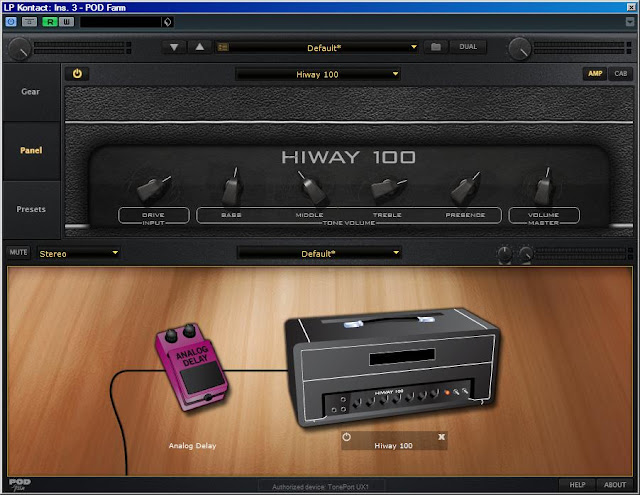Screen dimensions: 640x495
Task: Open the Presets tab
Action: pyautogui.click(x=31, y=209)
